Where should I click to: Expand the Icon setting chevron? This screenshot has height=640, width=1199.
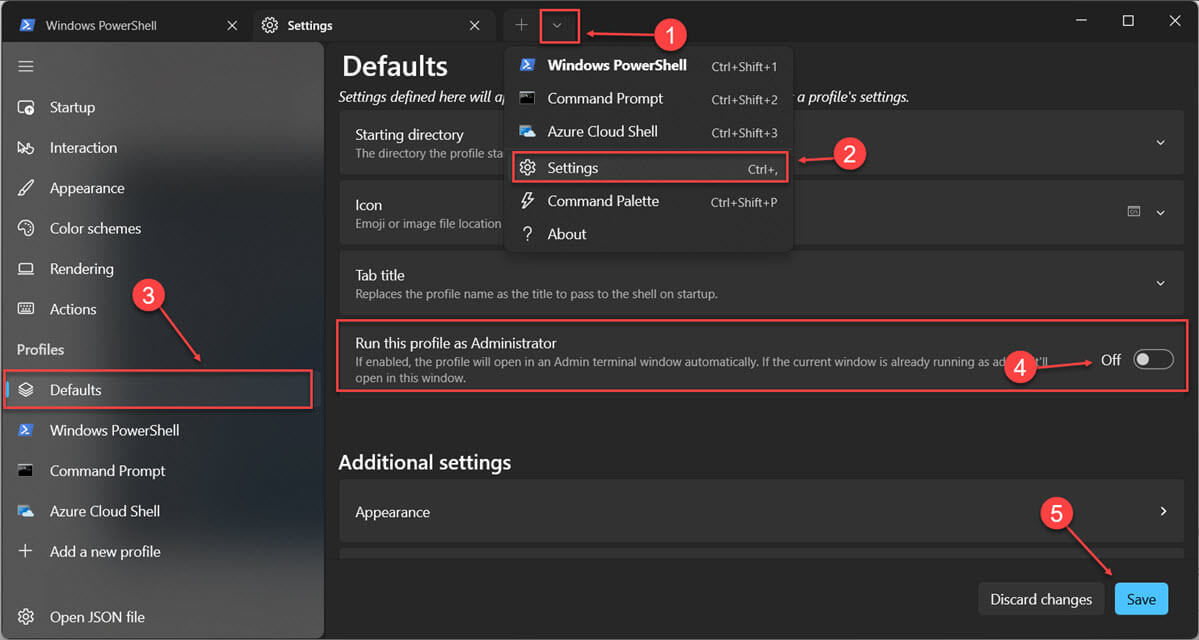(x=1161, y=213)
